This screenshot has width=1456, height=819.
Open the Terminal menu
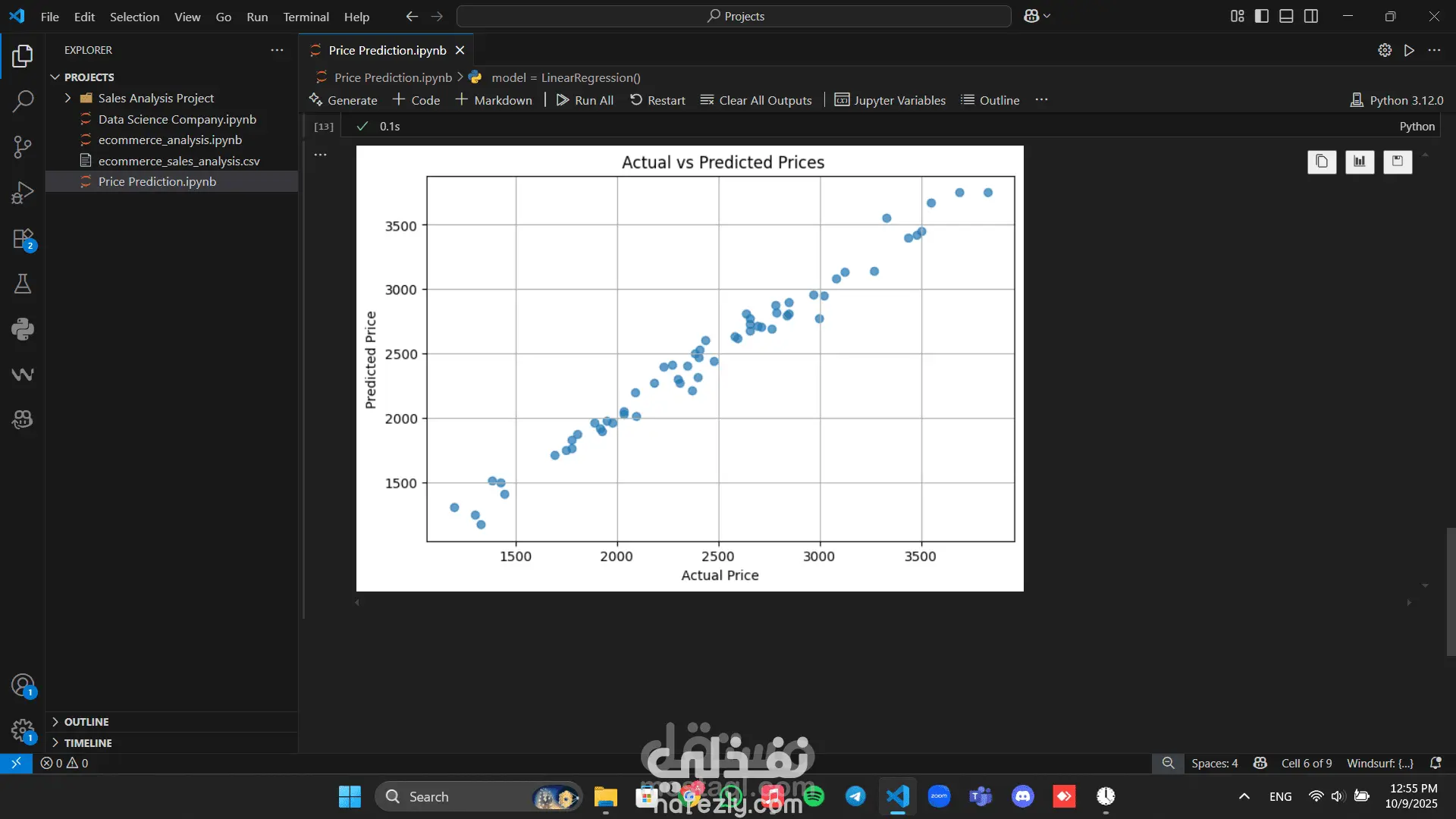coord(306,17)
